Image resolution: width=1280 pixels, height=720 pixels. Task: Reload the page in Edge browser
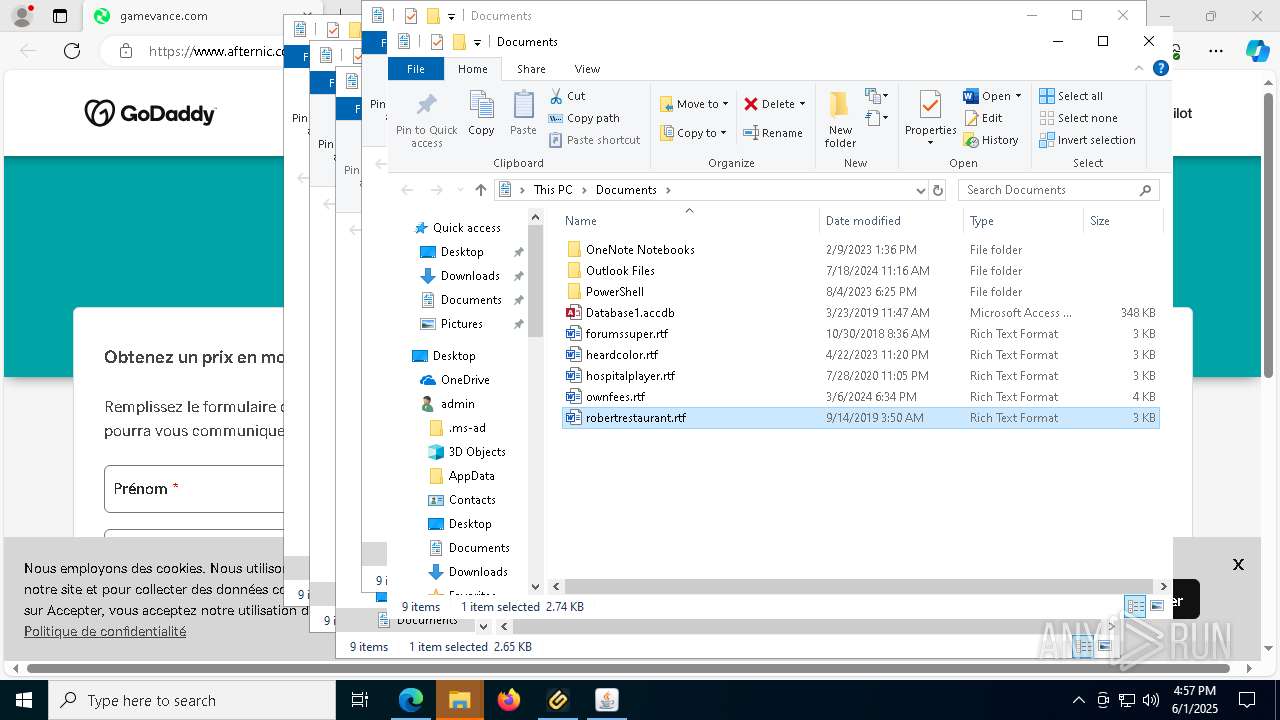(72, 51)
